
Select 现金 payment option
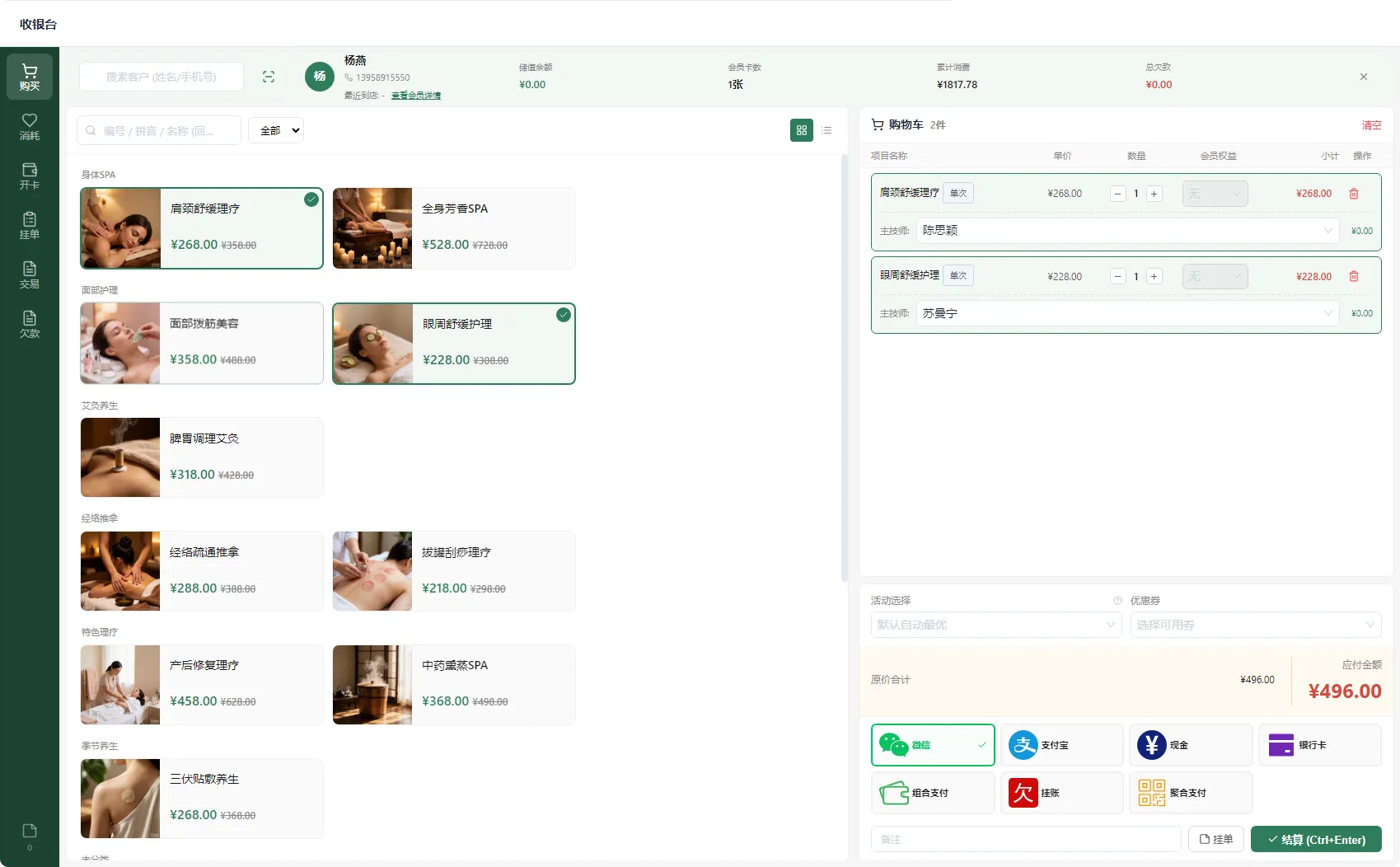(x=1191, y=745)
